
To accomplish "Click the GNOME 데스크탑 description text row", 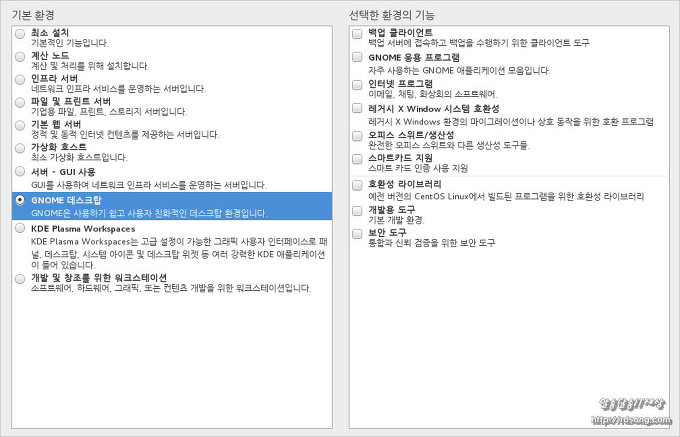I will point(150,213).
